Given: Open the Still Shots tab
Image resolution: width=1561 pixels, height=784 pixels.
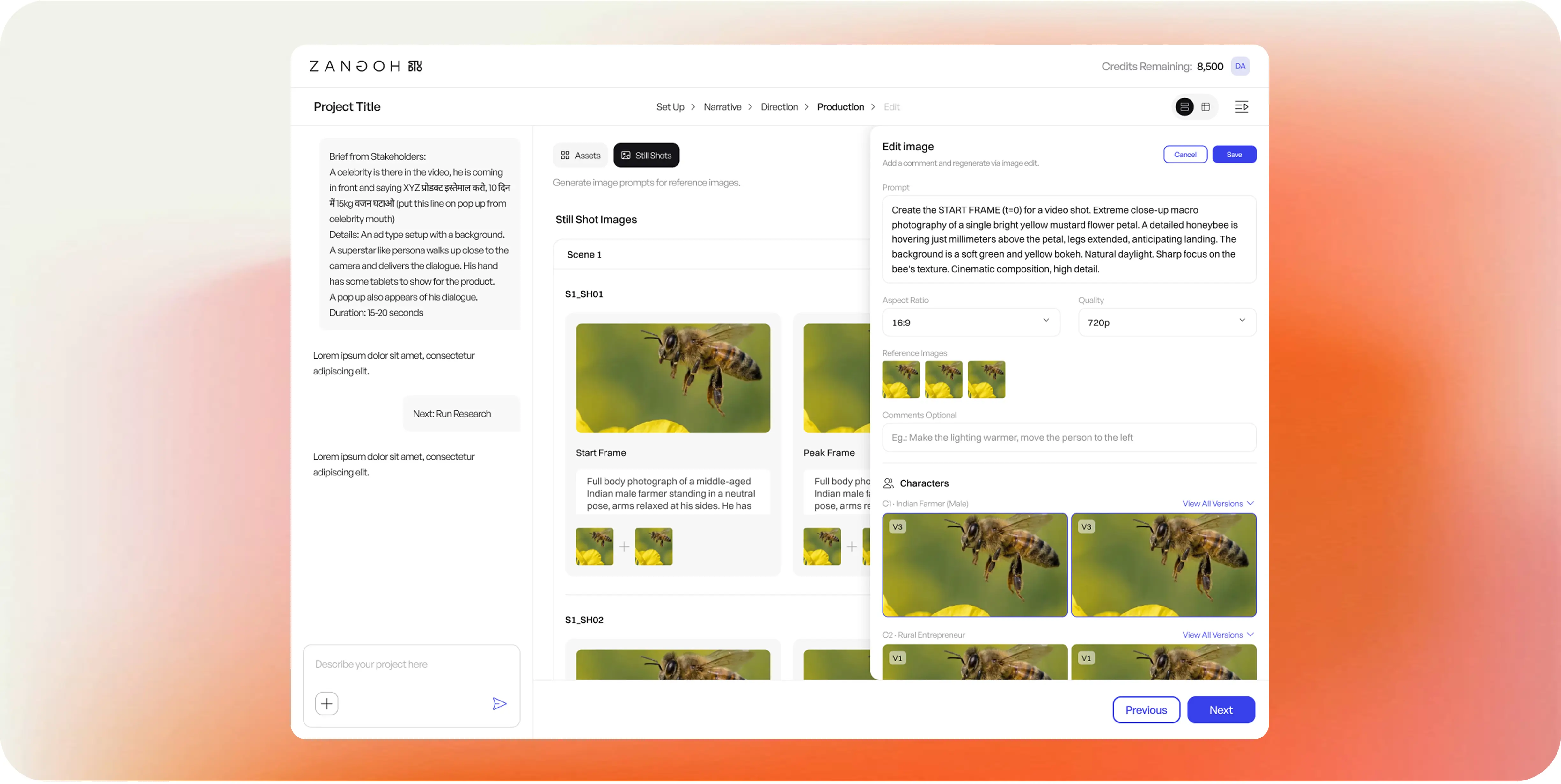Looking at the screenshot, I should coord(646,156).
